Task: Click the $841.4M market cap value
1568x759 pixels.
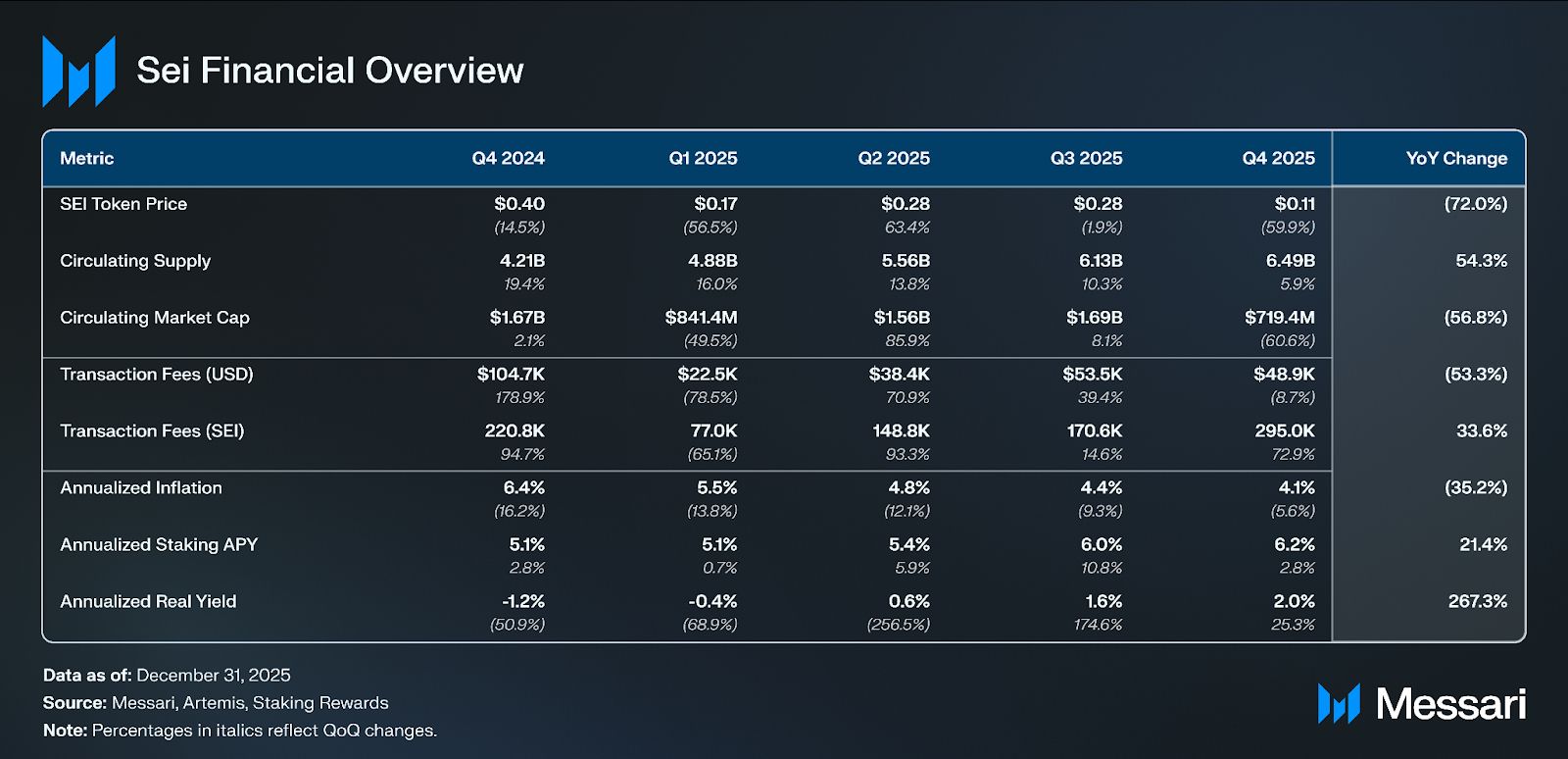Action: 702,318
